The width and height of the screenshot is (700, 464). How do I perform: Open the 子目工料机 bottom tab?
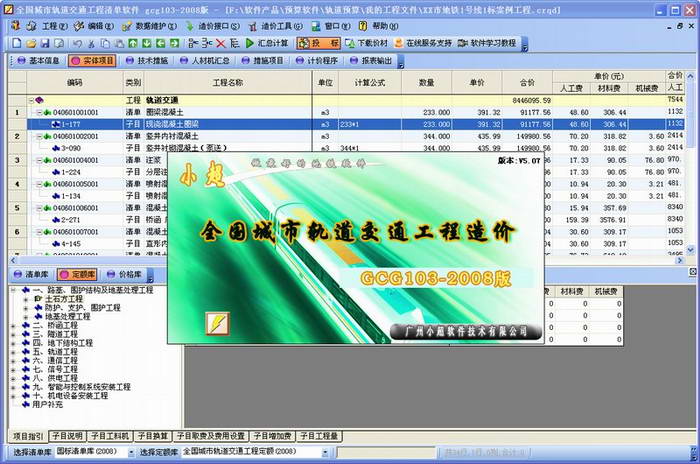point(110,436)
